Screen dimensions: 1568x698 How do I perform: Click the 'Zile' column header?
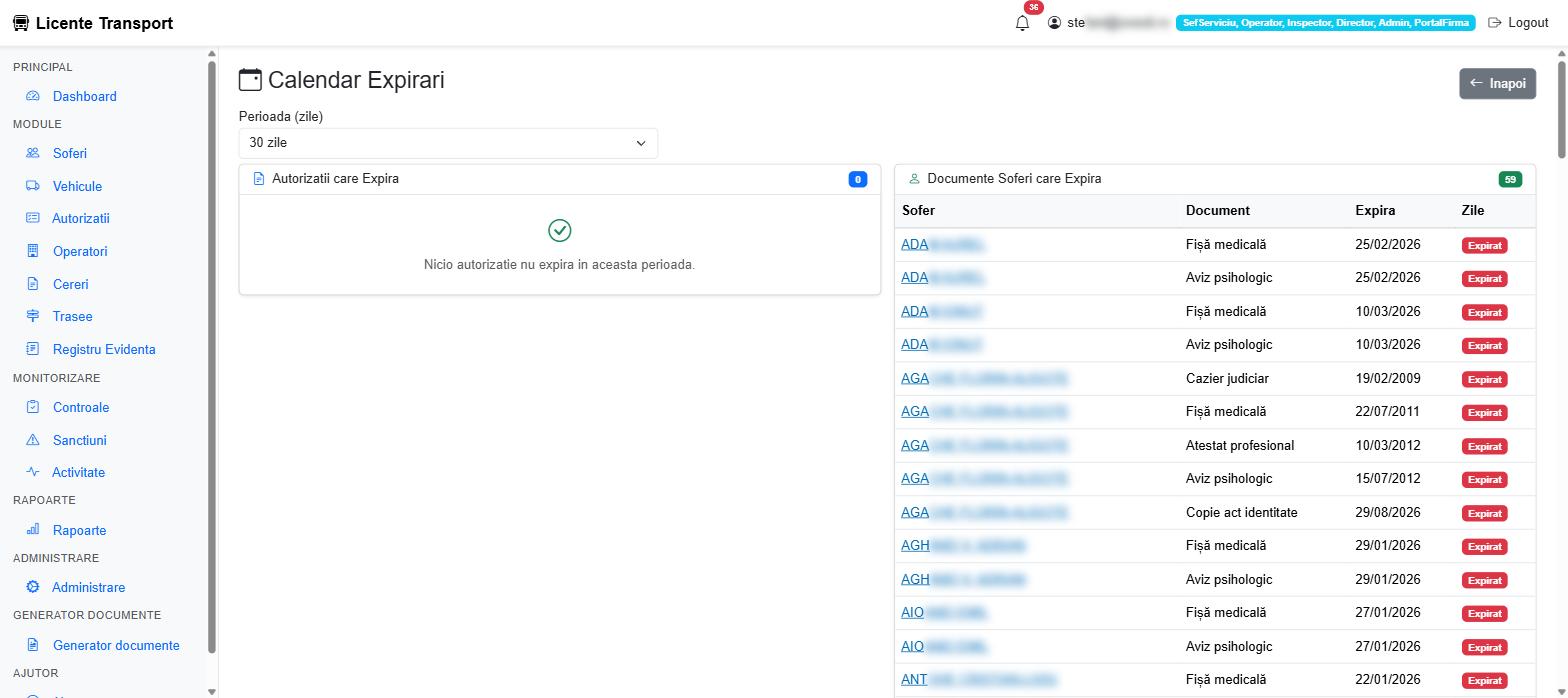point(1472,211)
